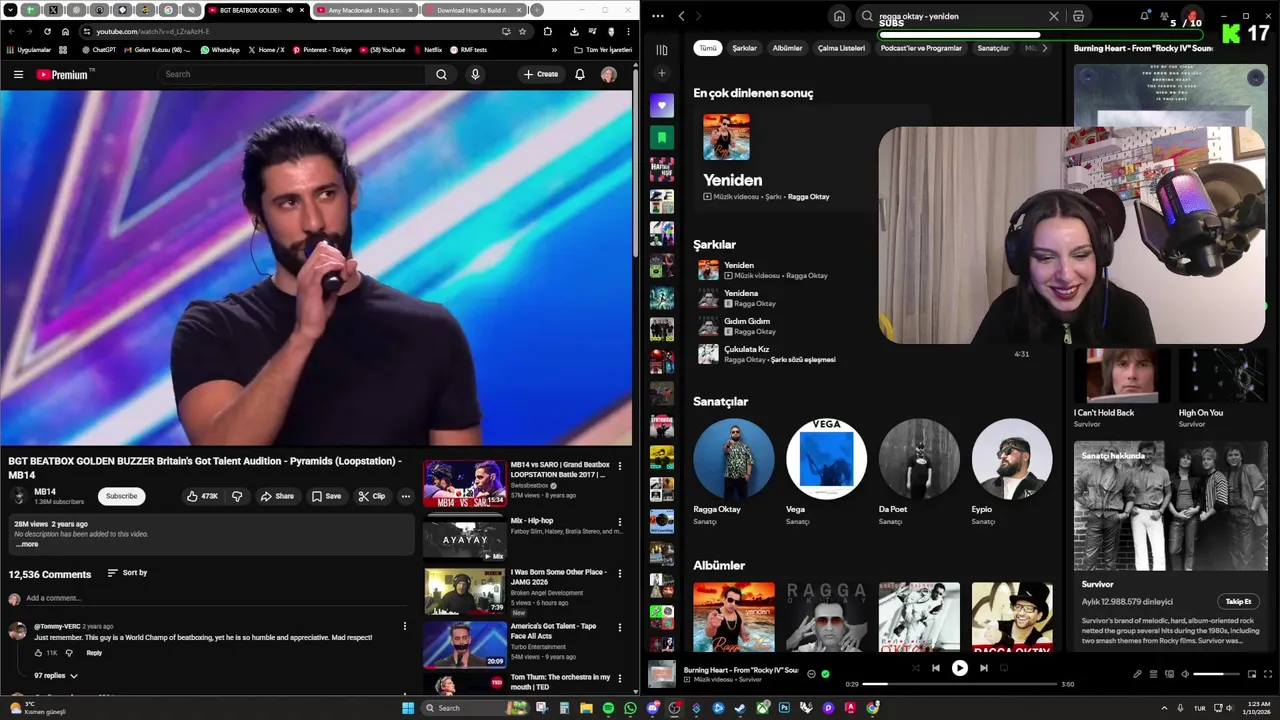Open Liked Songs heart in Spotify sidebar
Screen dimensions: 1280x720
point(661,105)
